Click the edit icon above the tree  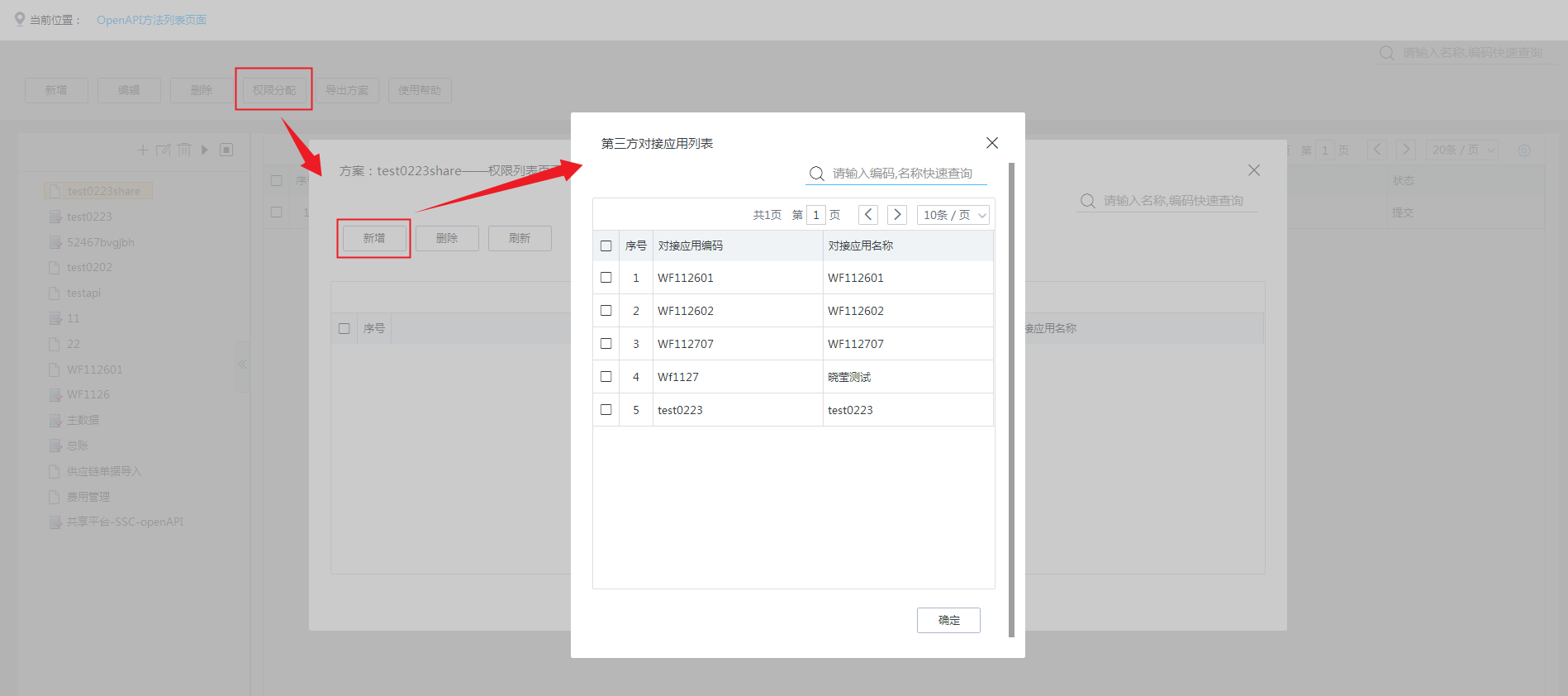pos(164,150)
